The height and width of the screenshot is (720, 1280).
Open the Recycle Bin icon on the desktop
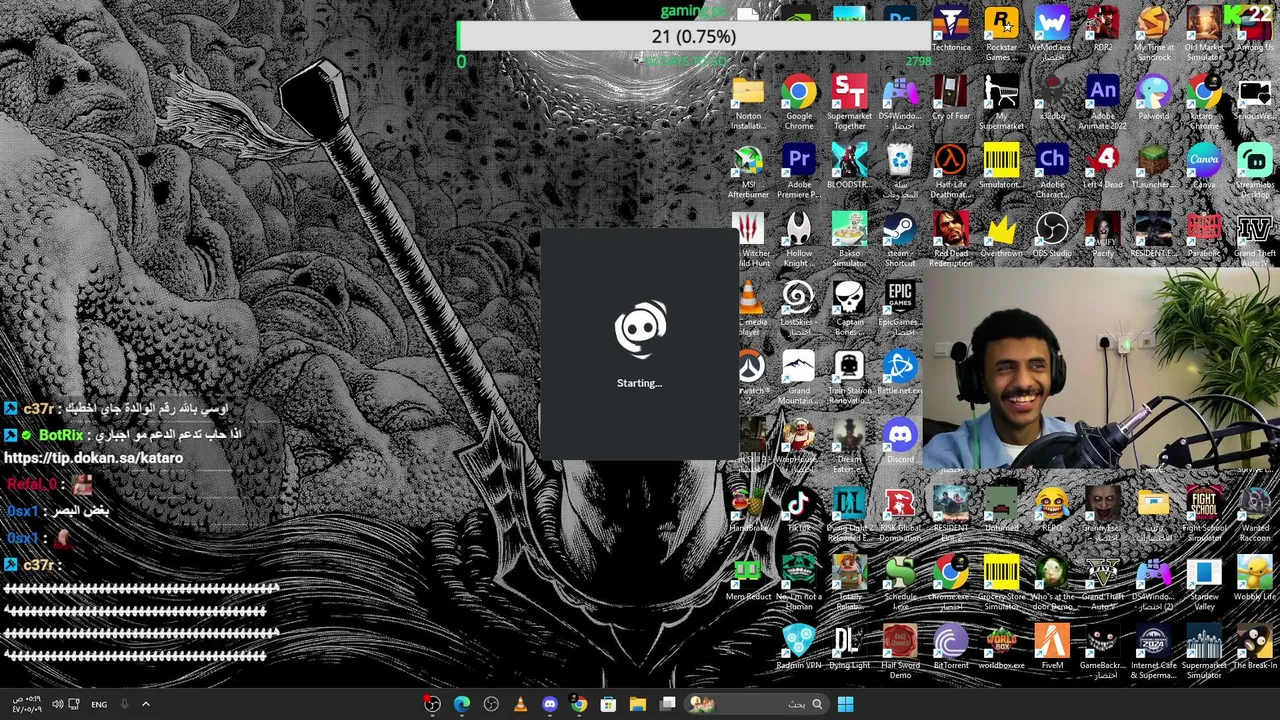pyautogui.click(x=900, y=170)
